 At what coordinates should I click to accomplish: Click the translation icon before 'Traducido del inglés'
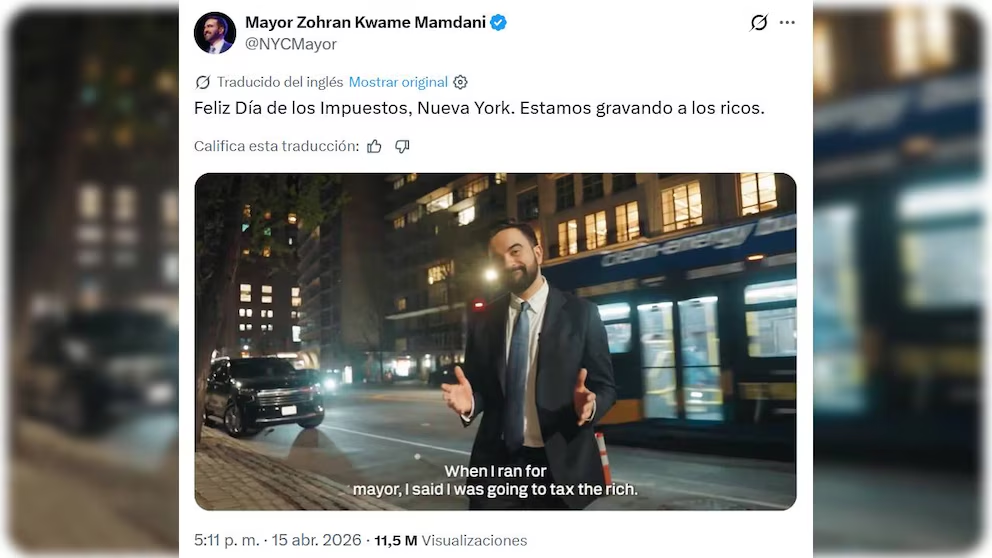[x=202, y=82]
